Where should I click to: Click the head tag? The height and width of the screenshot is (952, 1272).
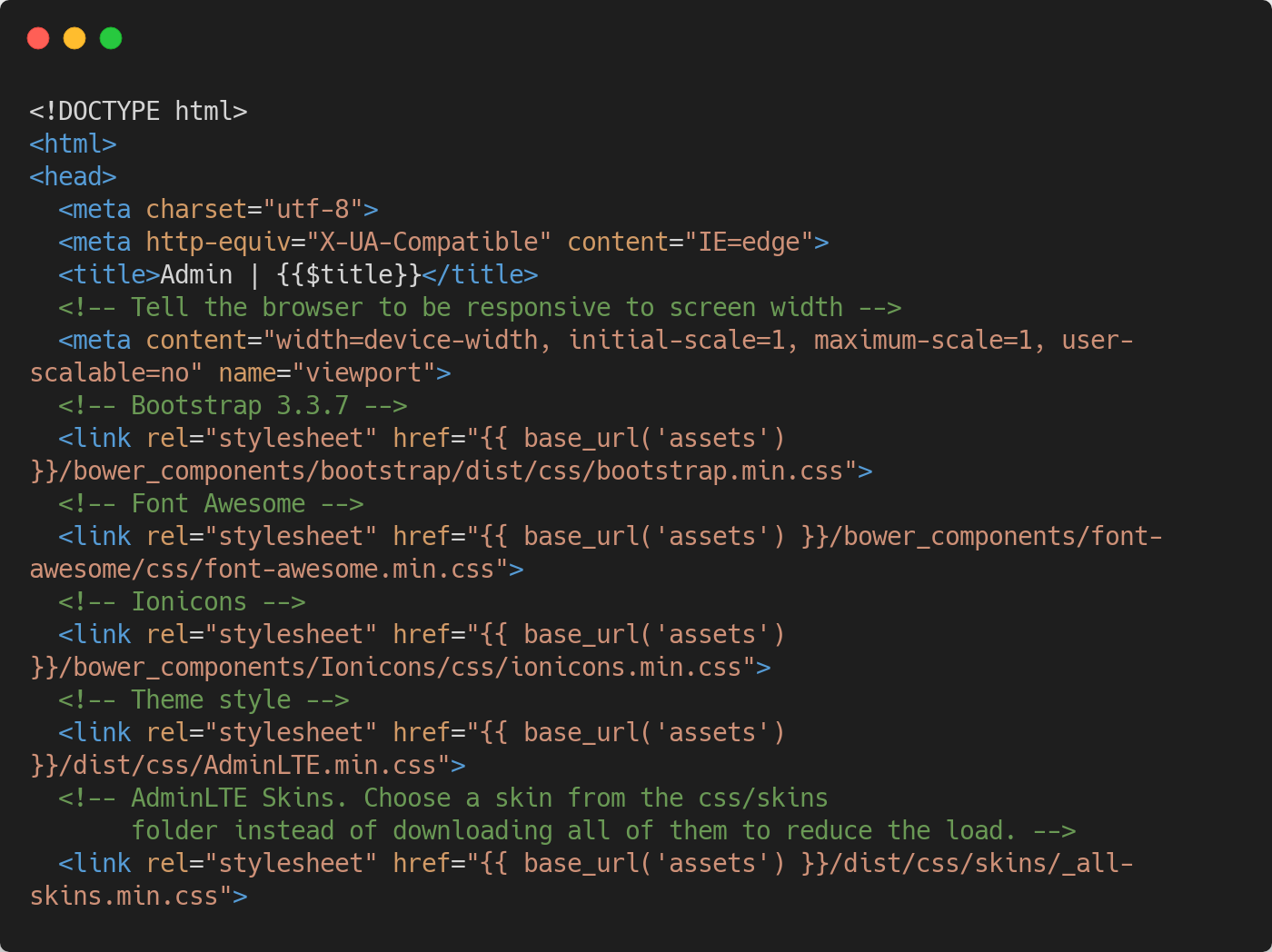point(72,176)
